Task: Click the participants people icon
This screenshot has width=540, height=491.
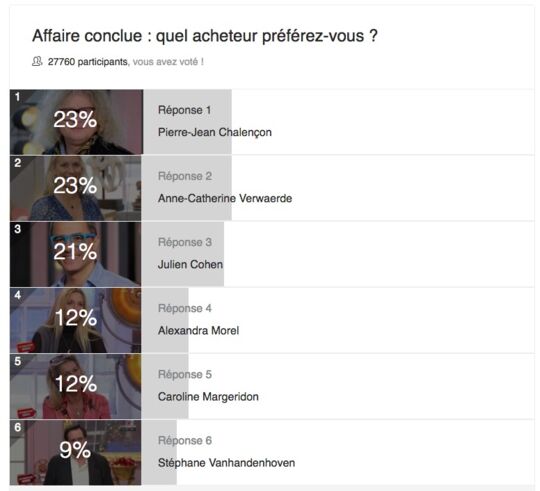Action: coord(37,61)
